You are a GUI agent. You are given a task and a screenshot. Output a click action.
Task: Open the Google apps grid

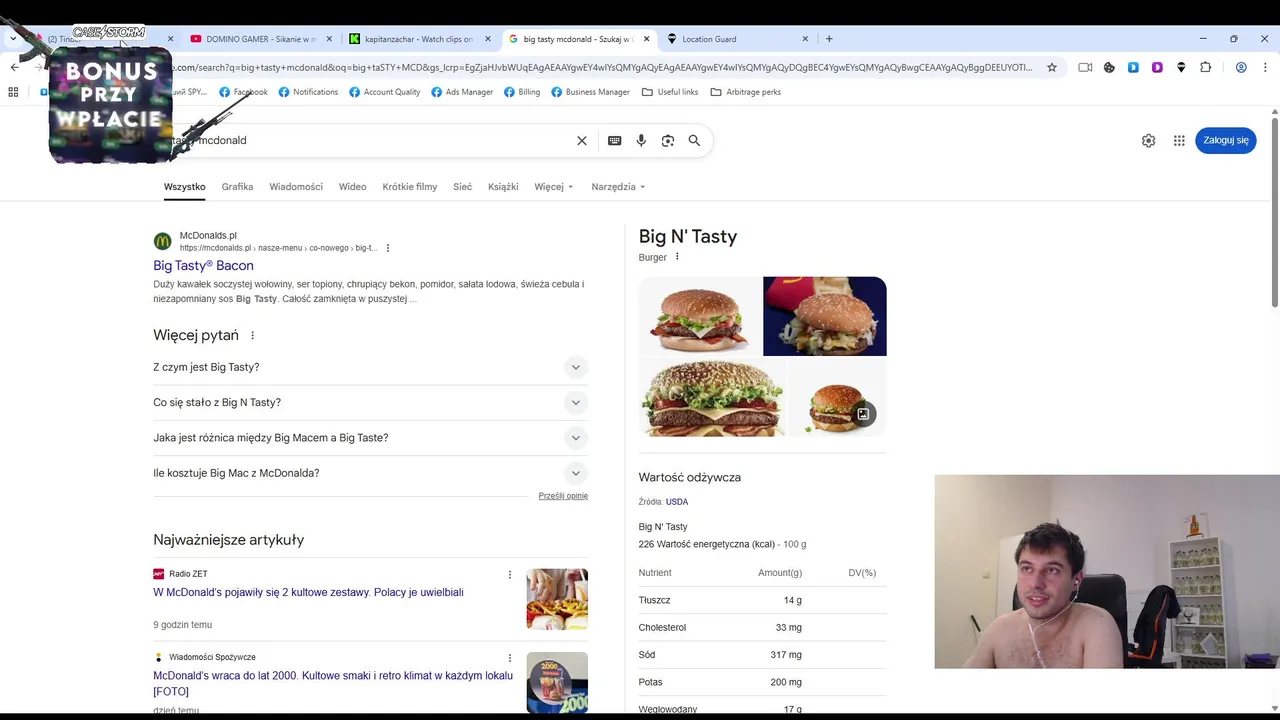(x=1179, y=141)
